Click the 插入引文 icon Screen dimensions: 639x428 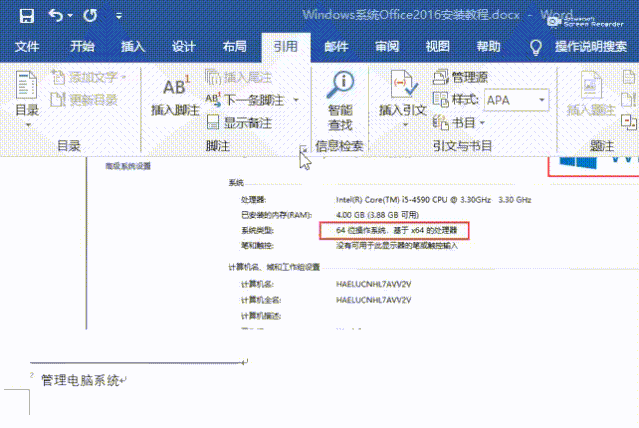point(403,84)
